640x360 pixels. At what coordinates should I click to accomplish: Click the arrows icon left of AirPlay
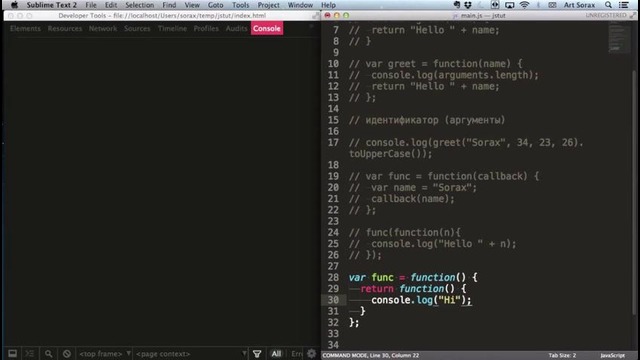point(495,5)
